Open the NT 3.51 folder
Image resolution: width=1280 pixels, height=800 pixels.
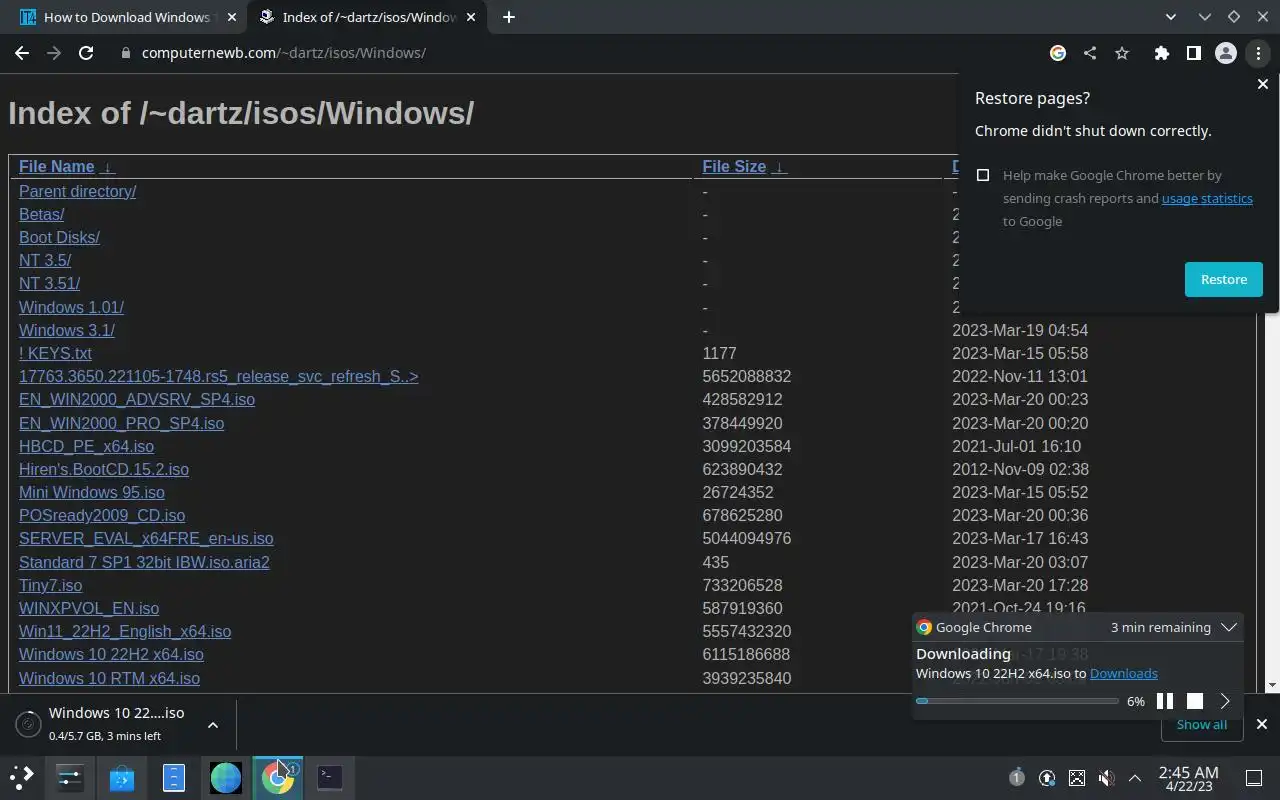(49, 284)
